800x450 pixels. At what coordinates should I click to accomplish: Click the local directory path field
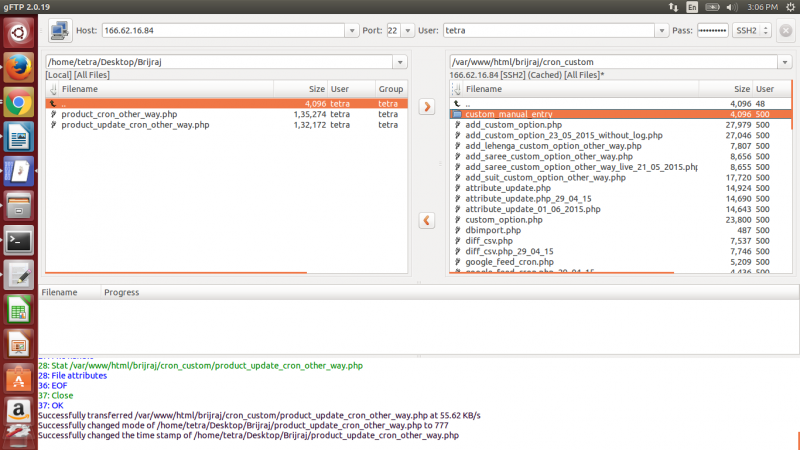point(219,62)
